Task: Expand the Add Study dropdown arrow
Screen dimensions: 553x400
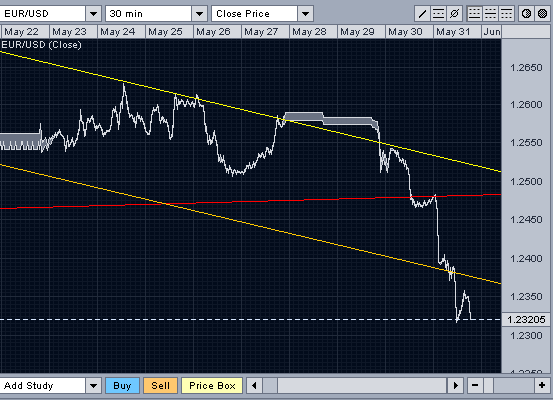Action: click(93, 386)
